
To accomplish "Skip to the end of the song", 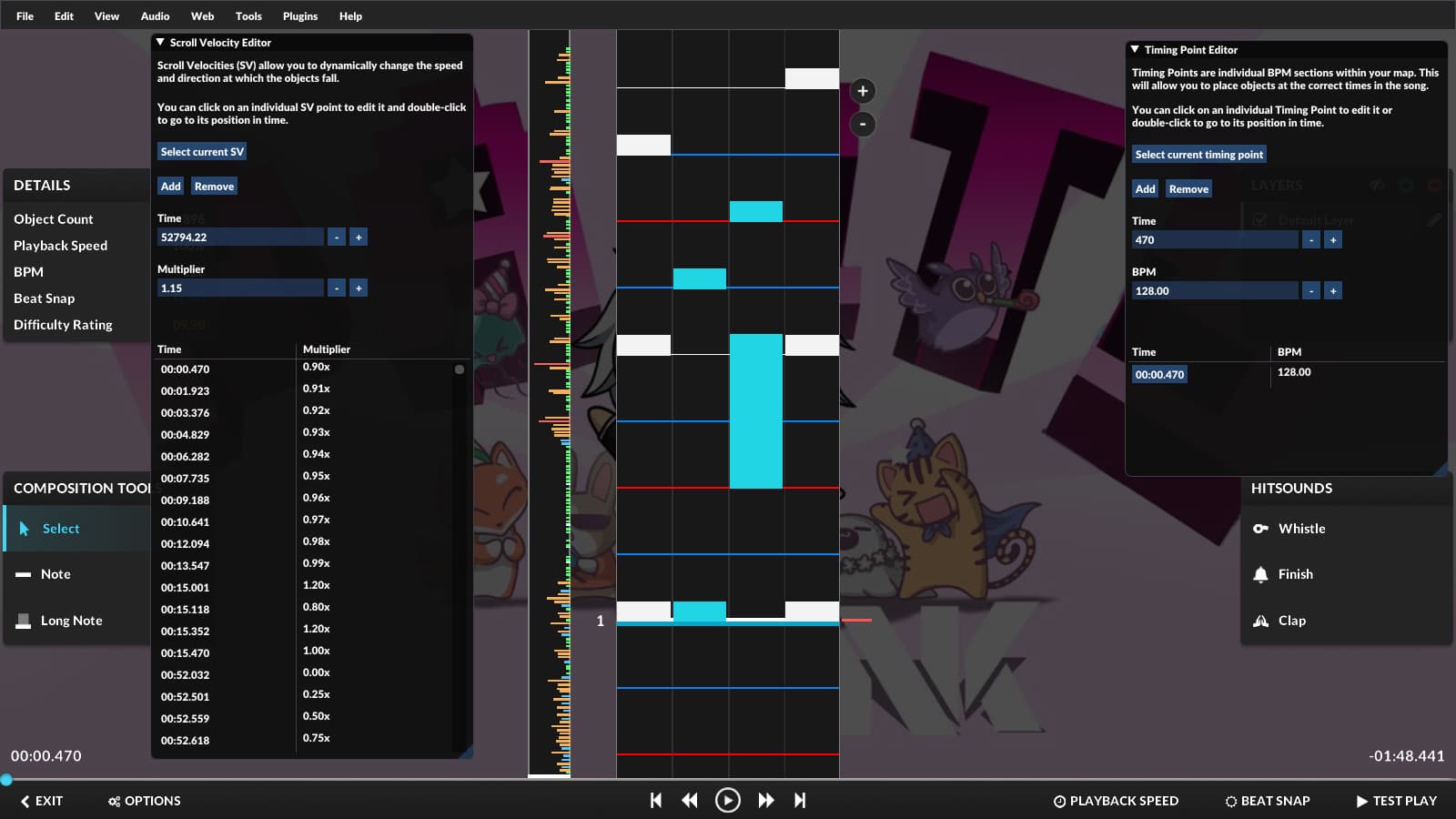I will [800, 800].
